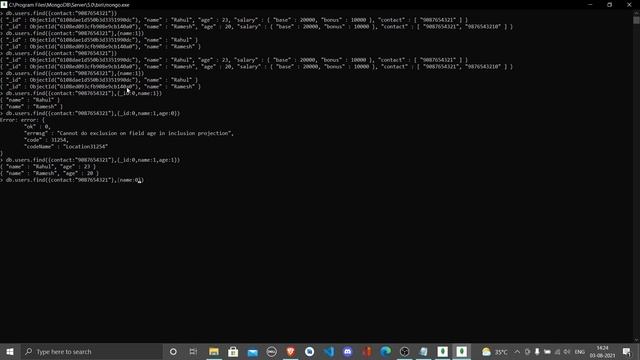Screen dimensions: 640x360
Task: Open the Mail app
Action: point(253,351)
